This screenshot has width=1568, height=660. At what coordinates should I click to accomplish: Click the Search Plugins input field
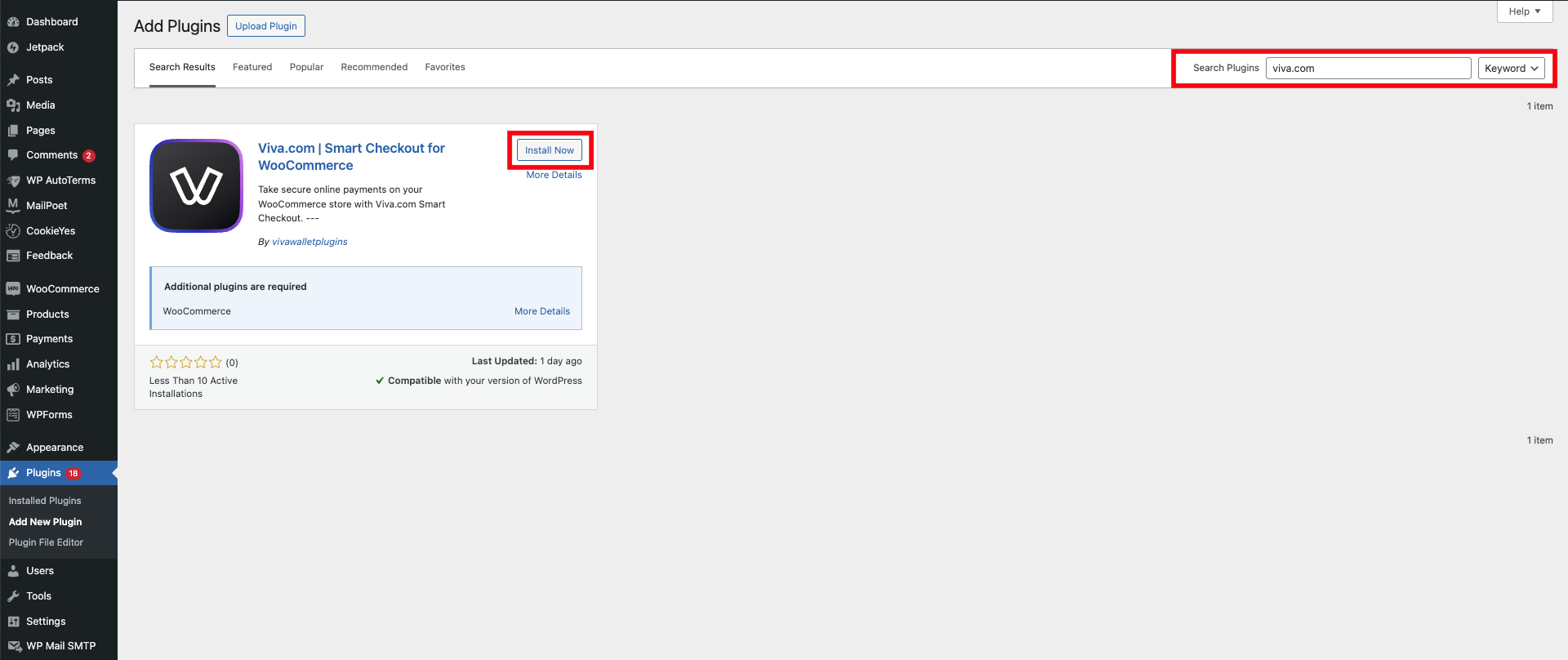[x=1369, y=69]
